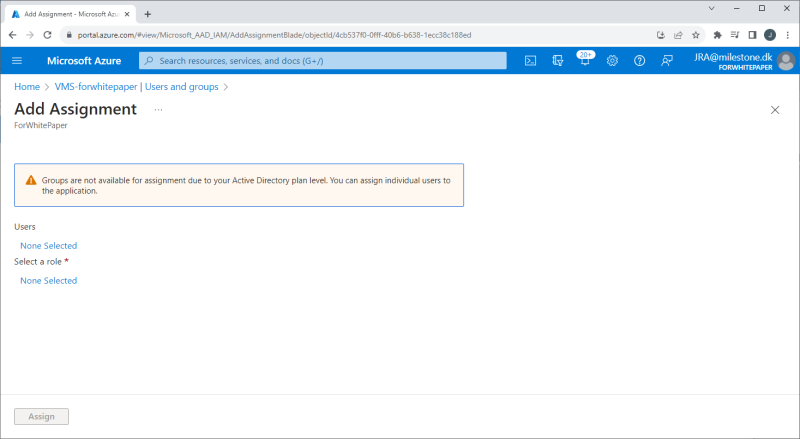Click the Add Assignment ellipsis more options
Viewport: 800px width, 439px height.
pos(158,109)
